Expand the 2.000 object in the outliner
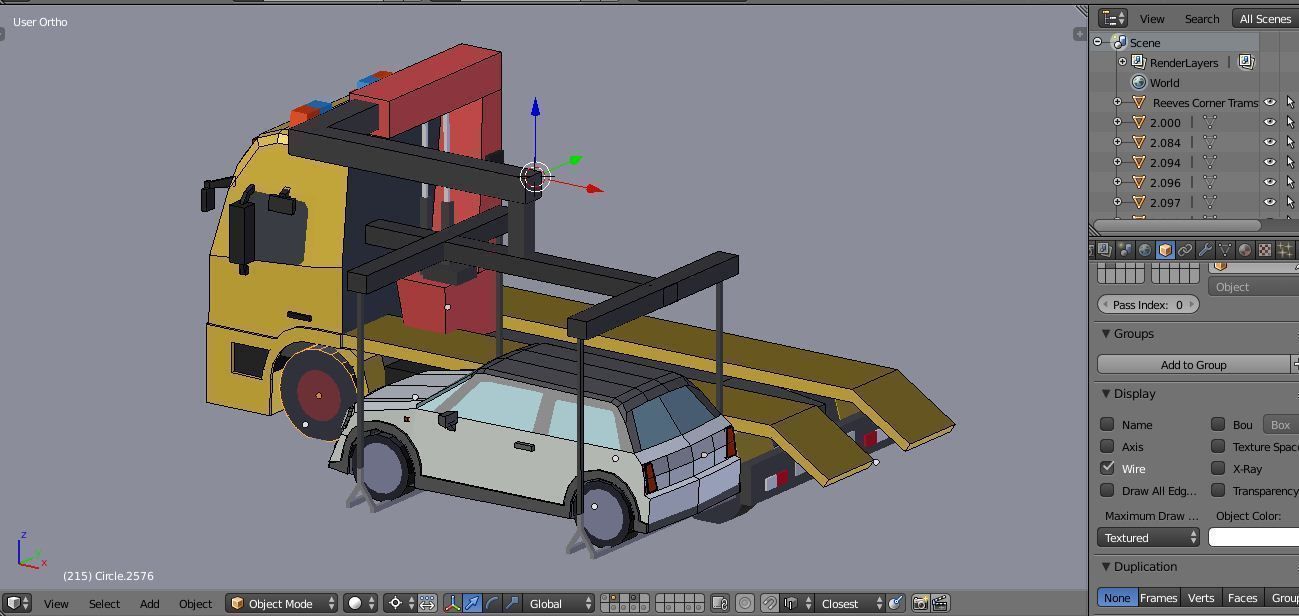Viewport: 1299px width, 616px height. point(1117,122)
